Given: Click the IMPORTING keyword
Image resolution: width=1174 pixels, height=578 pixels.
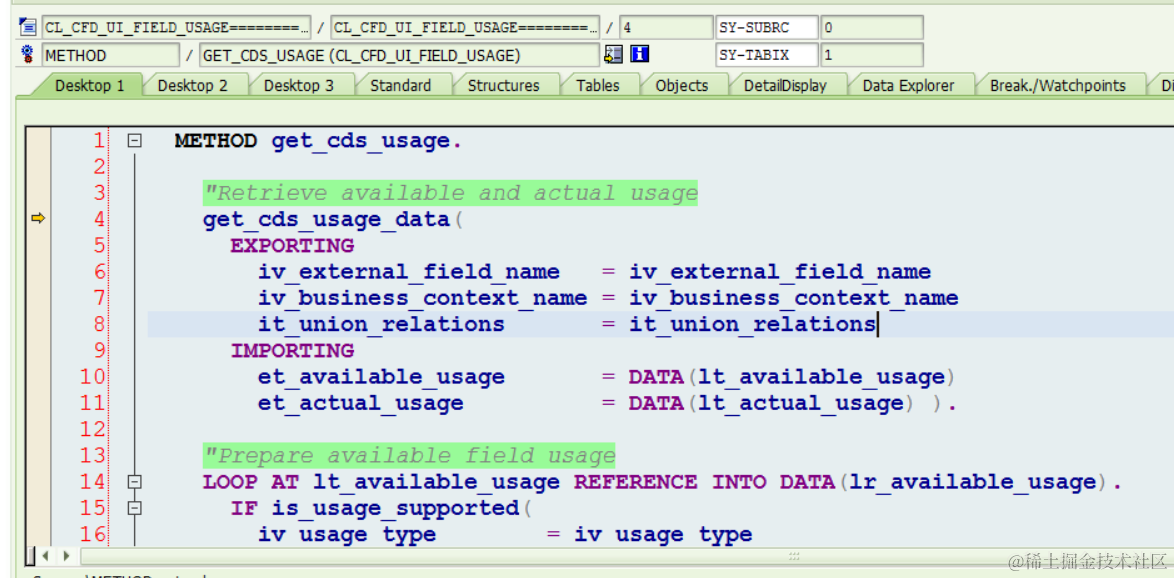Looking at the screenshot, I should [292, 350].
